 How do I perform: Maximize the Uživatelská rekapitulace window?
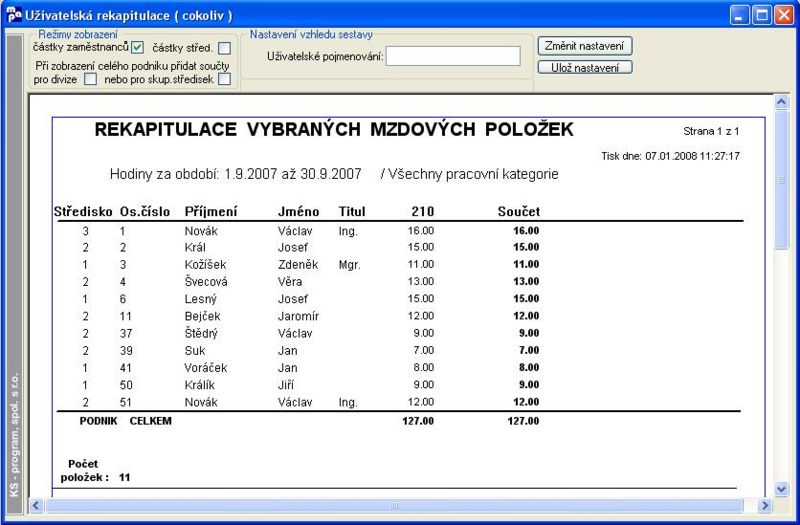[762, 15]
